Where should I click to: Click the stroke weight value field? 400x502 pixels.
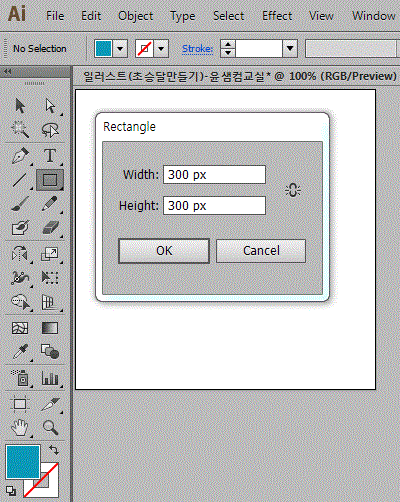pos(259,49)
